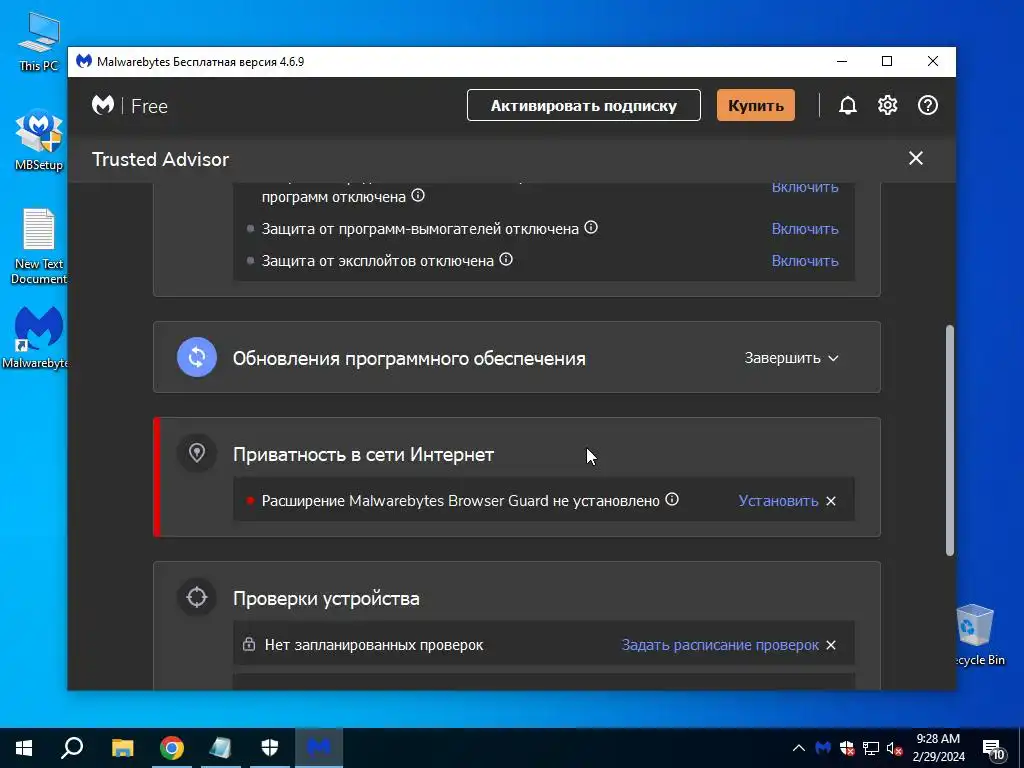The image size is (1024, 768).
Task: Click the network tray icon
Action: click(871, 748)
